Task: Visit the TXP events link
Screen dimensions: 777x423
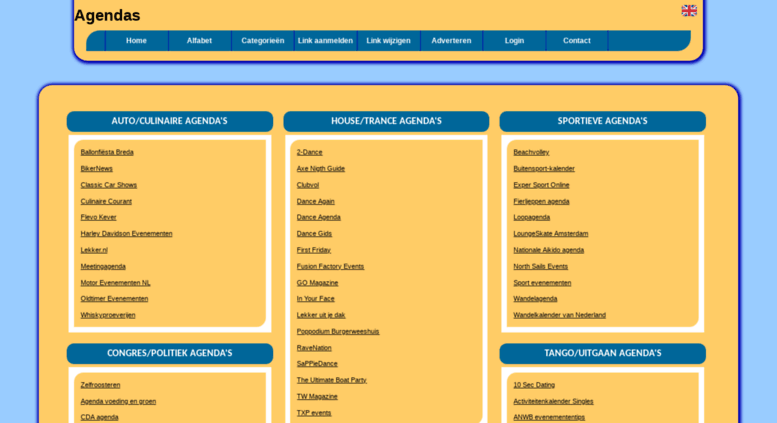Action: [314, 412]
